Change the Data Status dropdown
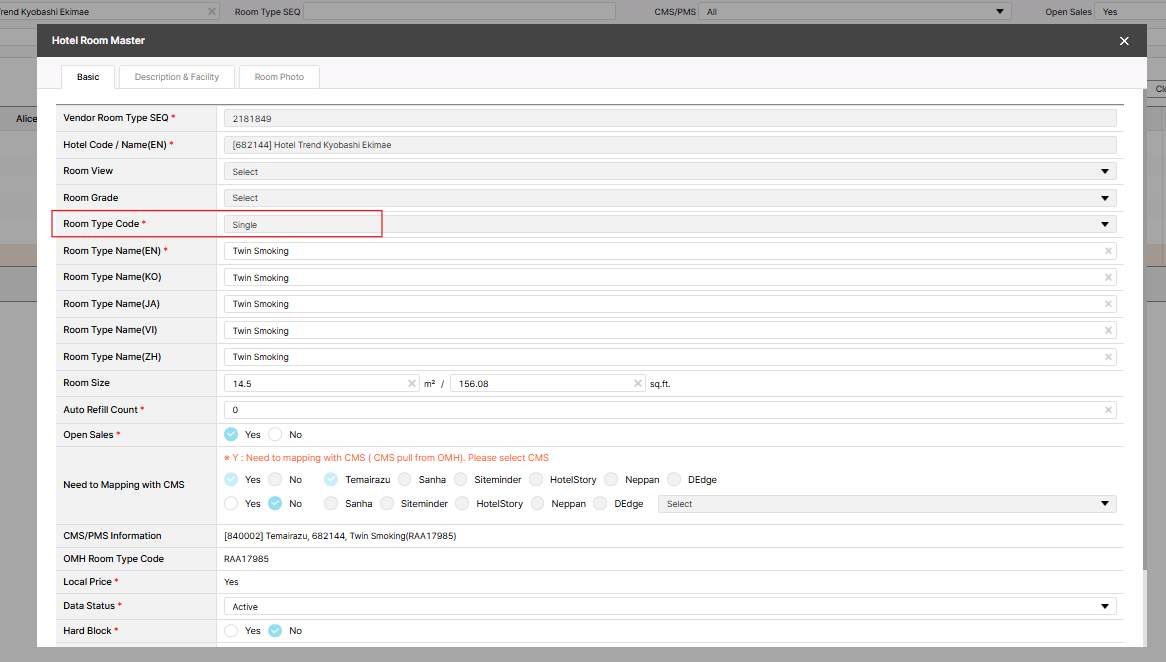 669,607
